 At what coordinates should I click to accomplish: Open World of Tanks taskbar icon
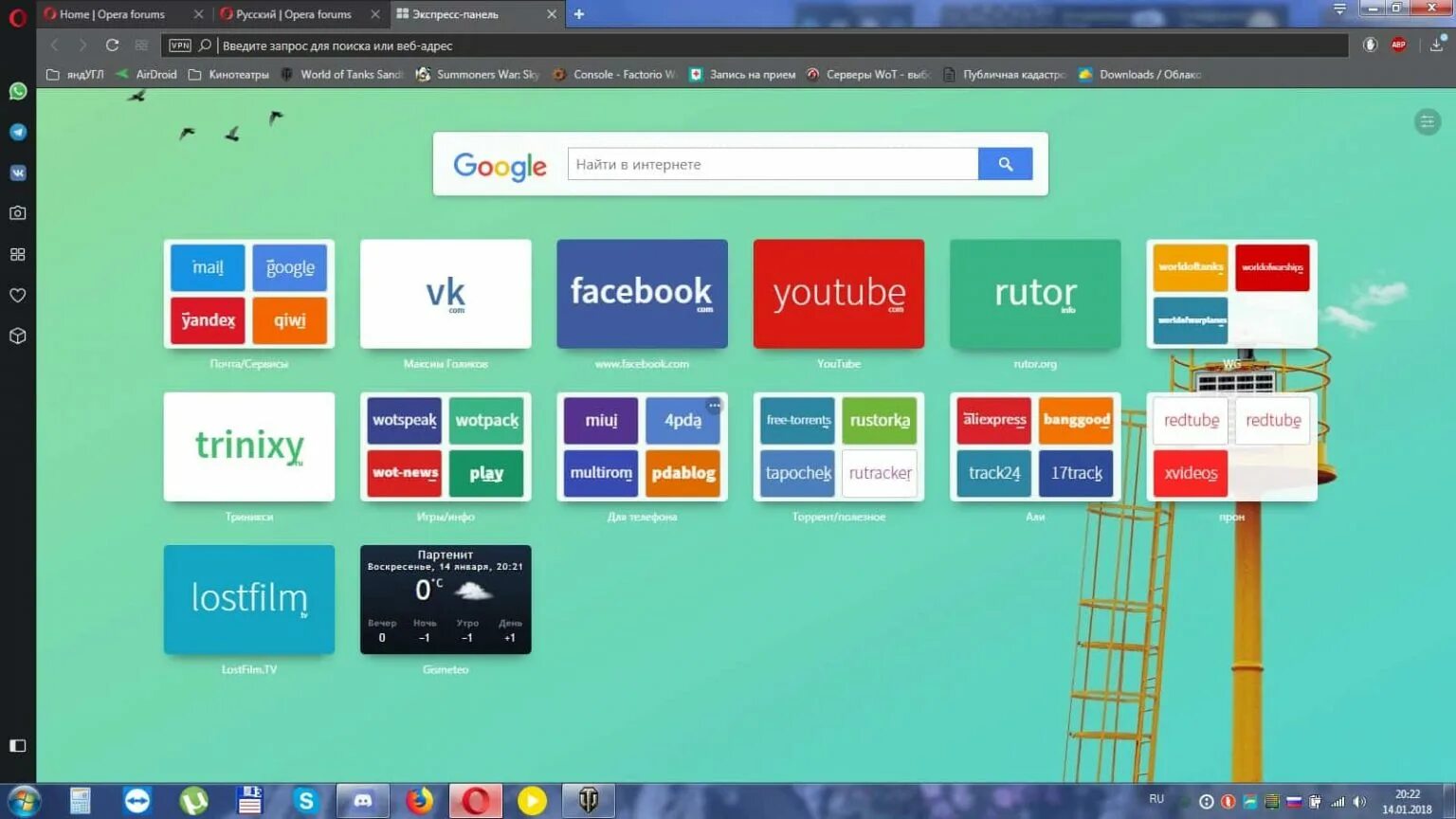pos(589,801)
